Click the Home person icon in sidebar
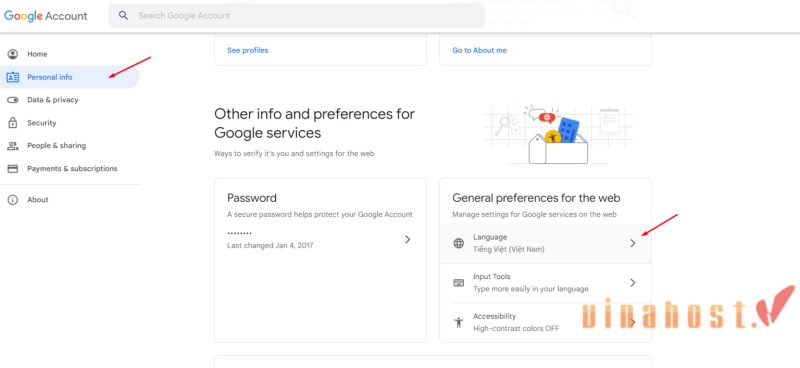 [13, 54]
